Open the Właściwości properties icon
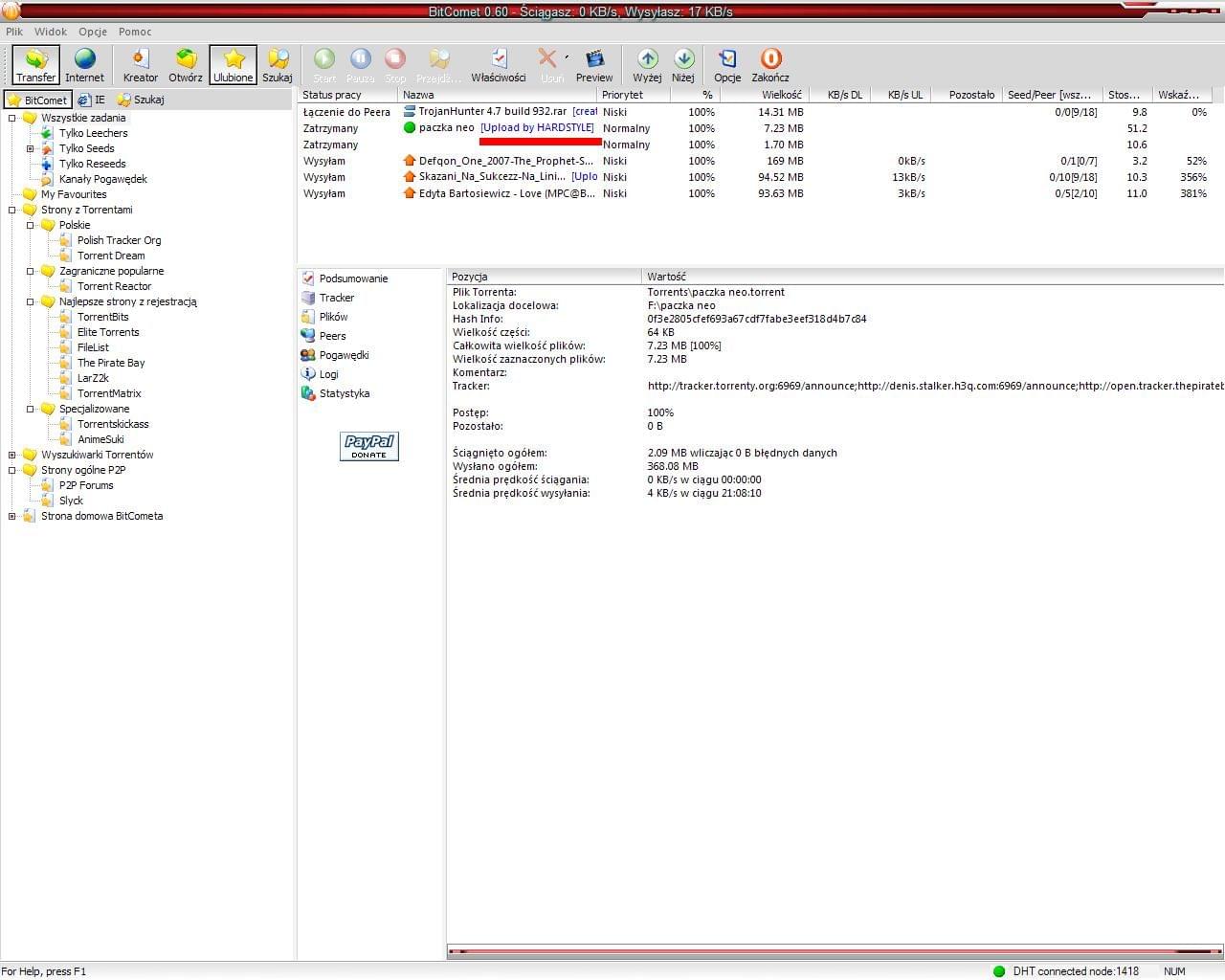1225x980 pixels. tap(498, 65)
